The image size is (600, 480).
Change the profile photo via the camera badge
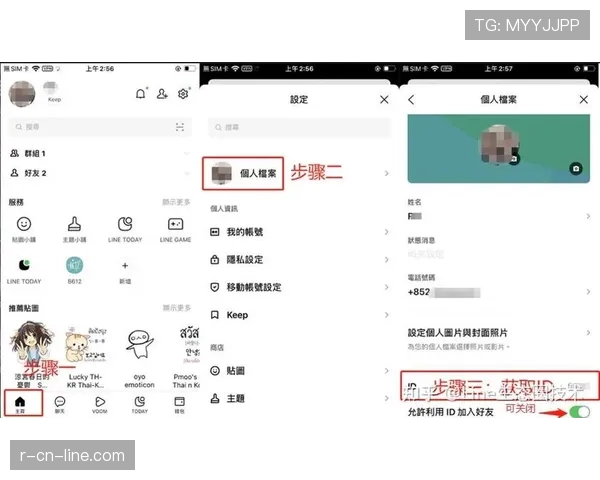point(514,158)
